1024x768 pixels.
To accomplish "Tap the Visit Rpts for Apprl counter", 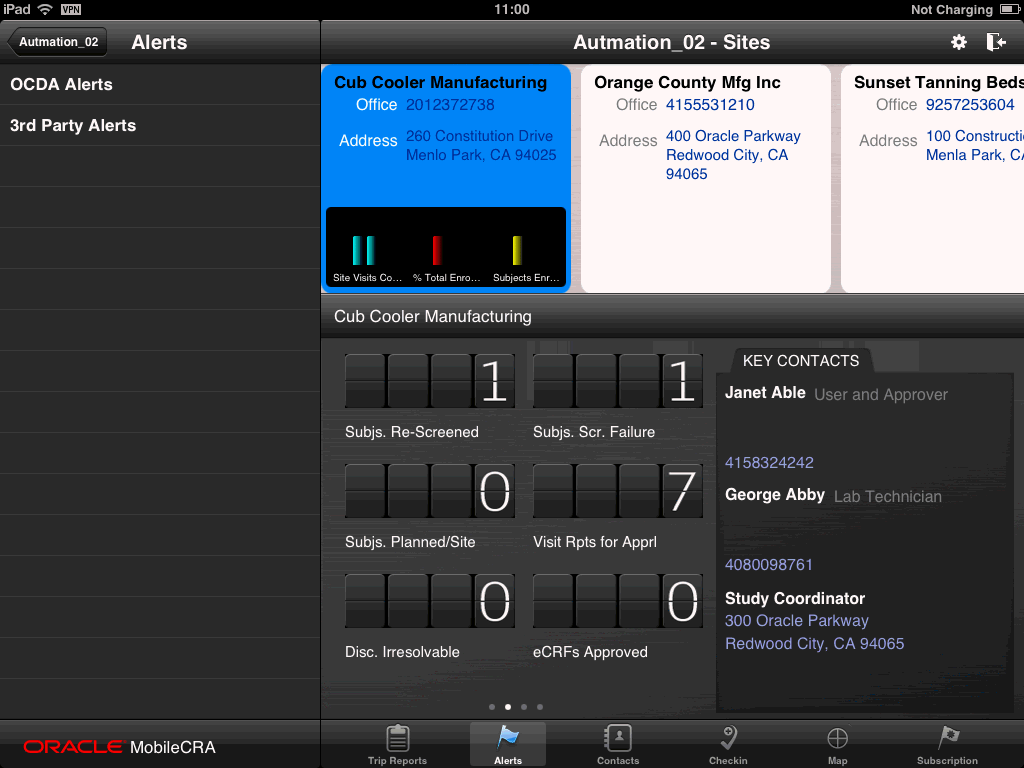I will click(x=618, y=491).
